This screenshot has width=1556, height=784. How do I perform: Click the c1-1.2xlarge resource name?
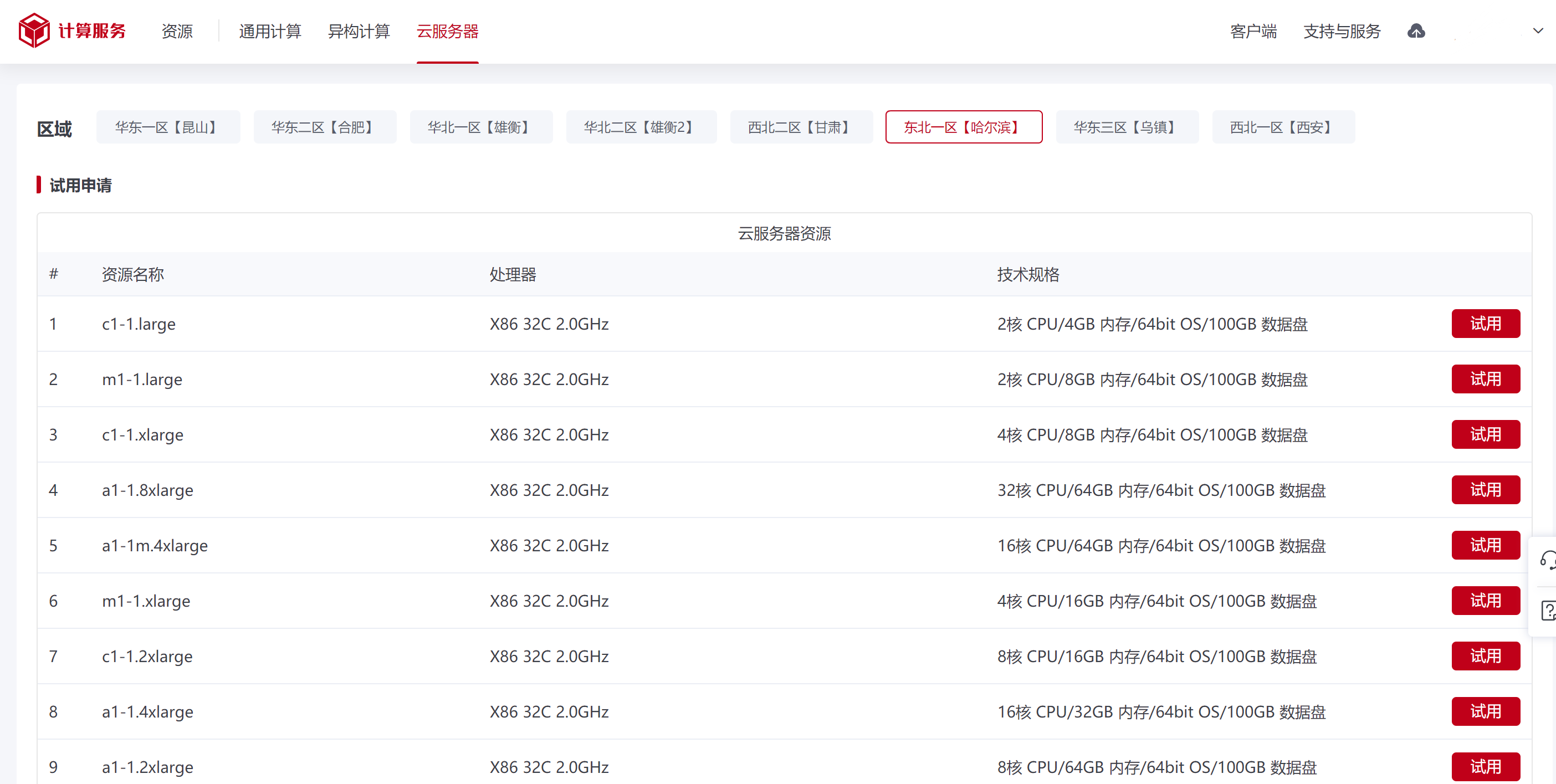[147, 657]
